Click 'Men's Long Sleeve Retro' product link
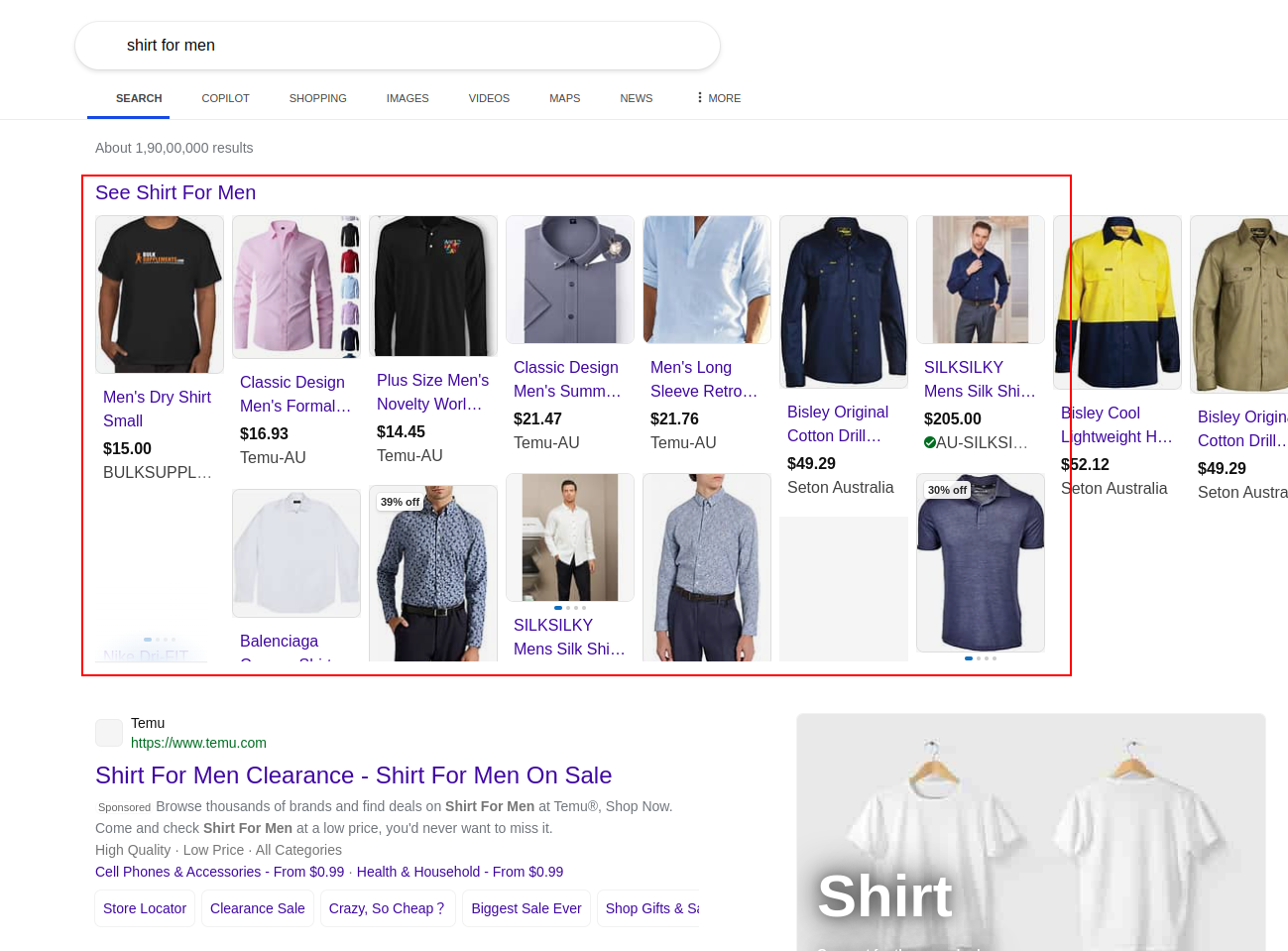This screenshot has height=951, width=1288. coord(704,379)
